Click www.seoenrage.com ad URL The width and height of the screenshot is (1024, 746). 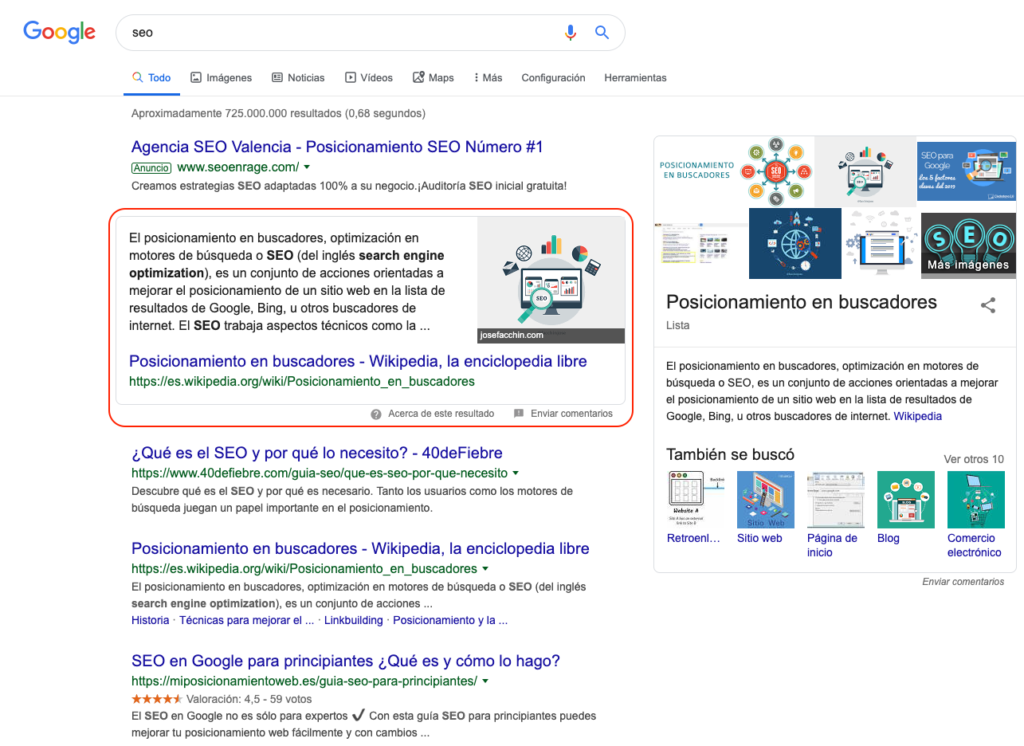(x=238, y=167)
